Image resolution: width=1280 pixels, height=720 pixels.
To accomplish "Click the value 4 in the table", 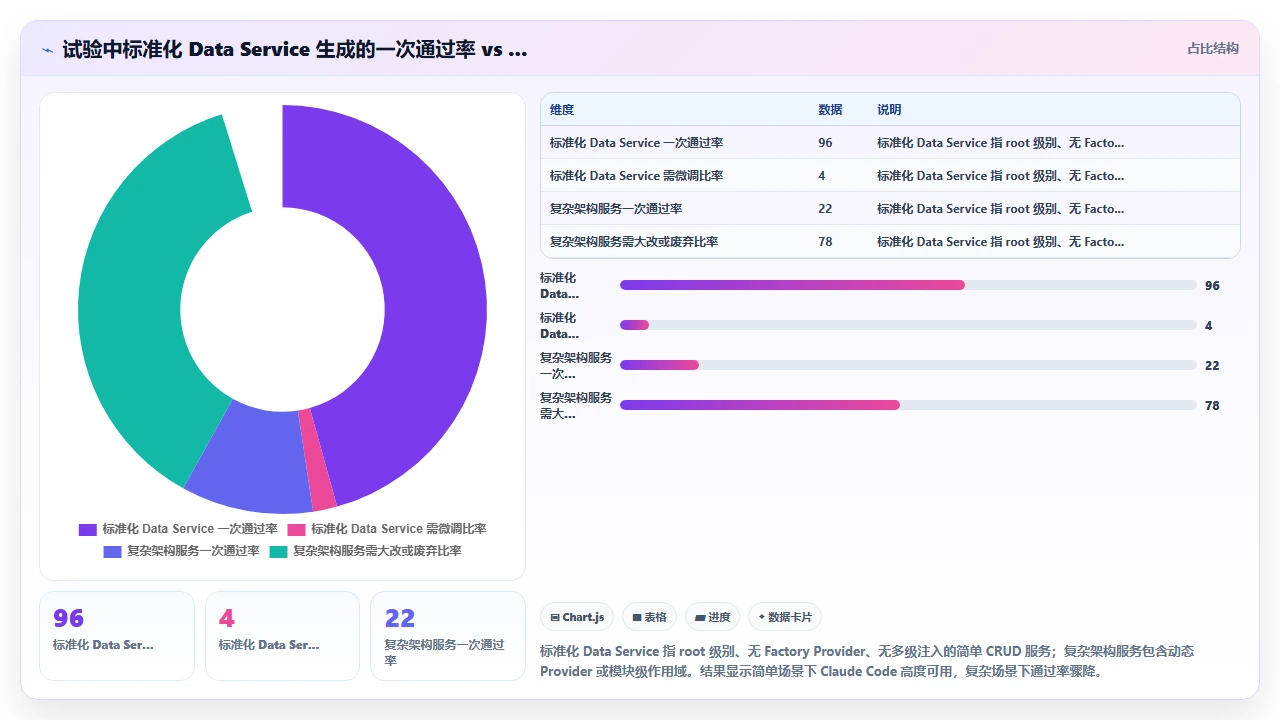I will 822,176.
